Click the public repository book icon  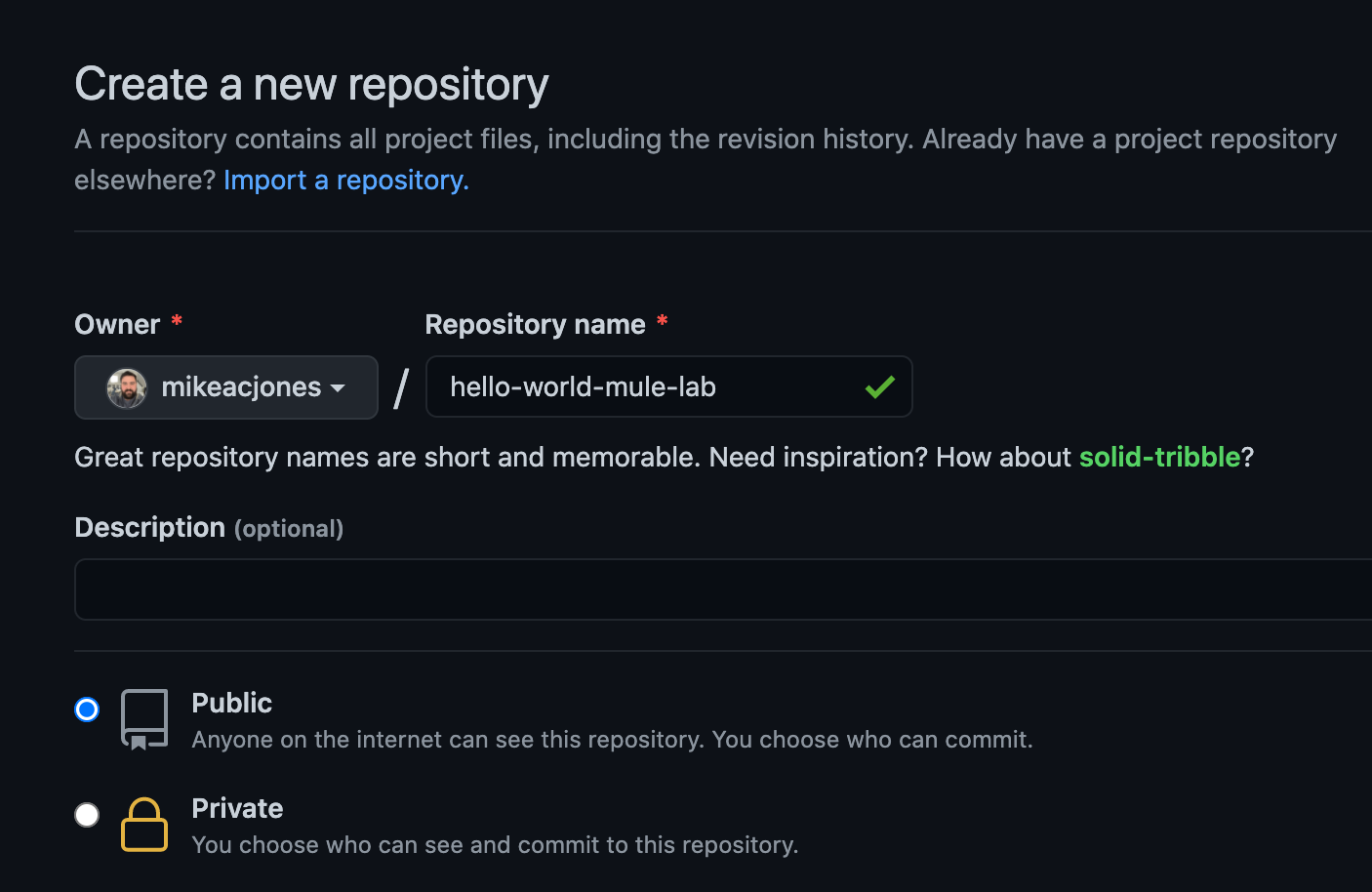[x=144, y=719]
